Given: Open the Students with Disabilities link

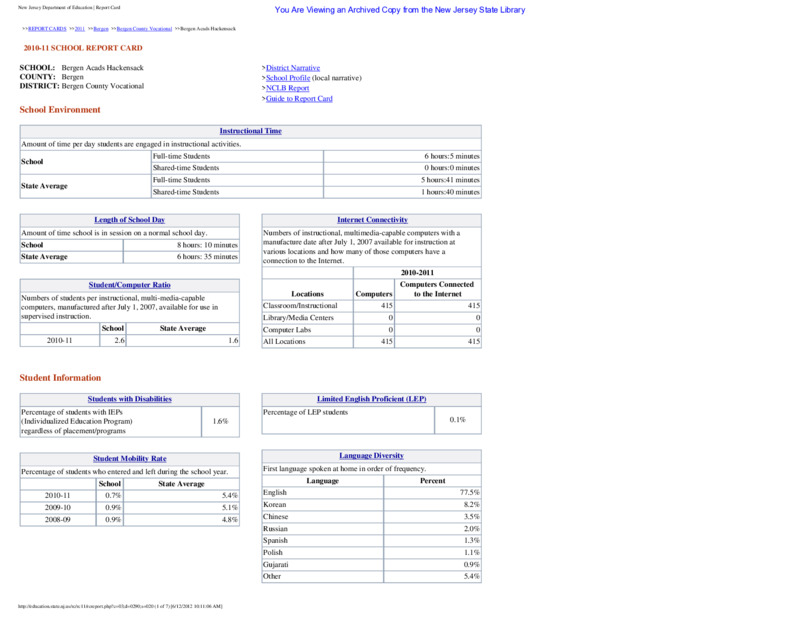Looking at the screenshot, I should (130, 399).
